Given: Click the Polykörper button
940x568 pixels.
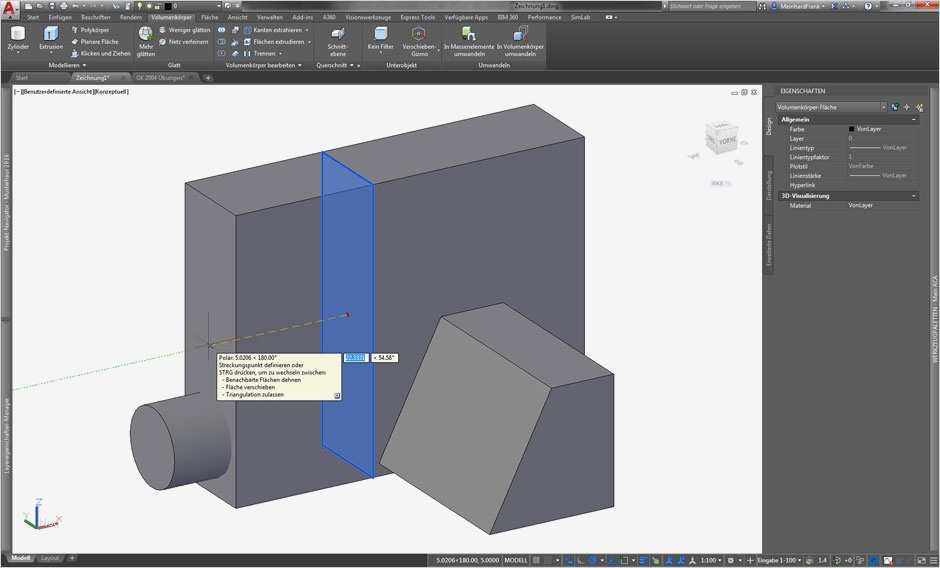Looking at the screenshot, I should [95, 30].
